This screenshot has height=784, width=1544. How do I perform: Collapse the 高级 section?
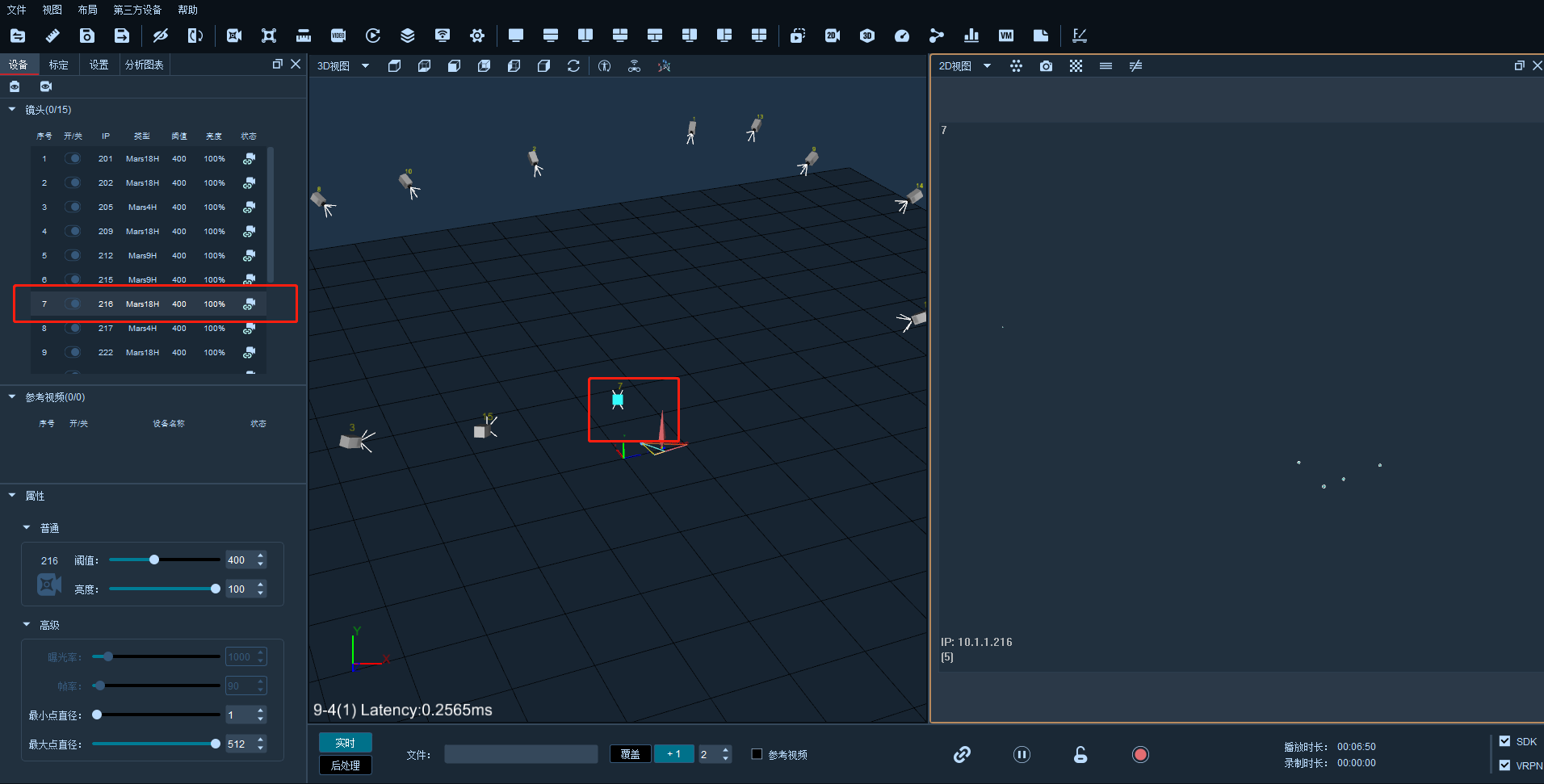[27, 624]
